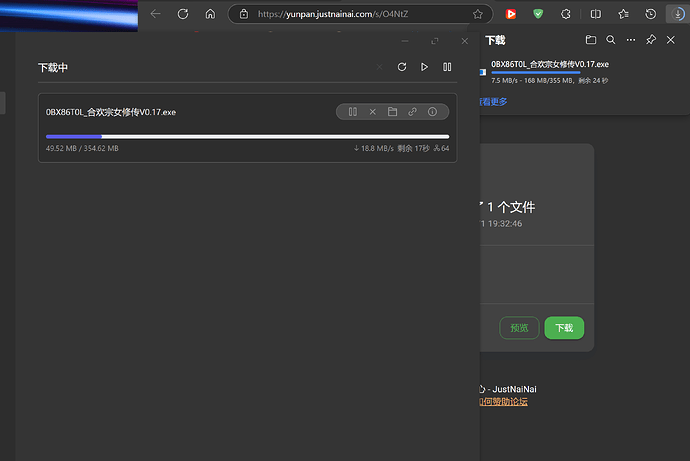Open the 0BX86T0L exe entry in browser downloads
The image size is (690, 461).
550,64
